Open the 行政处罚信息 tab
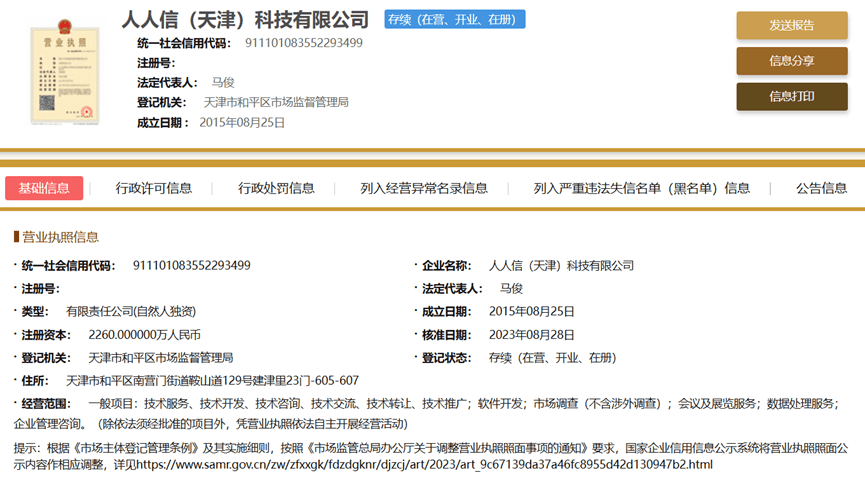 276,189
